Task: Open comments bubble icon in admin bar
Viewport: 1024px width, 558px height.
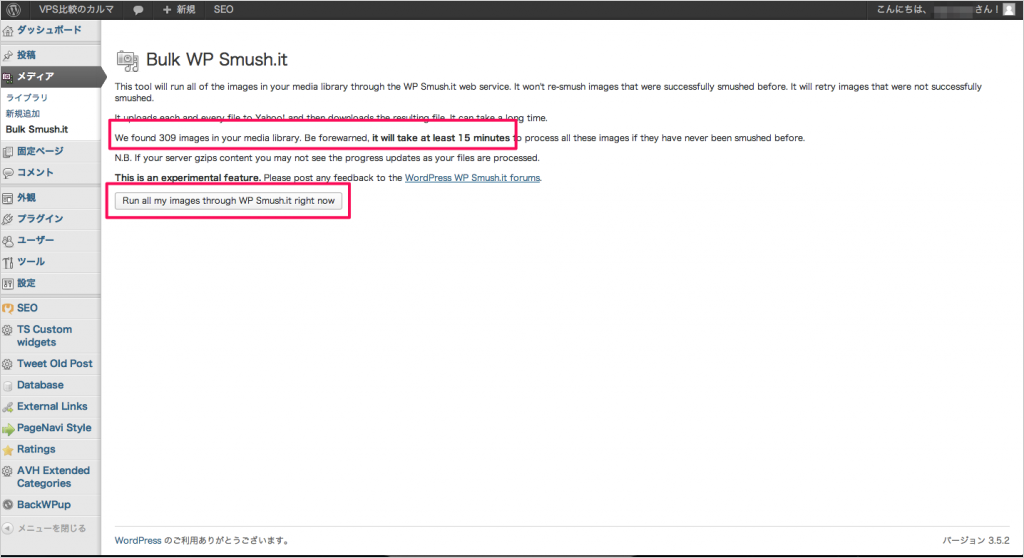Action: 138,10
